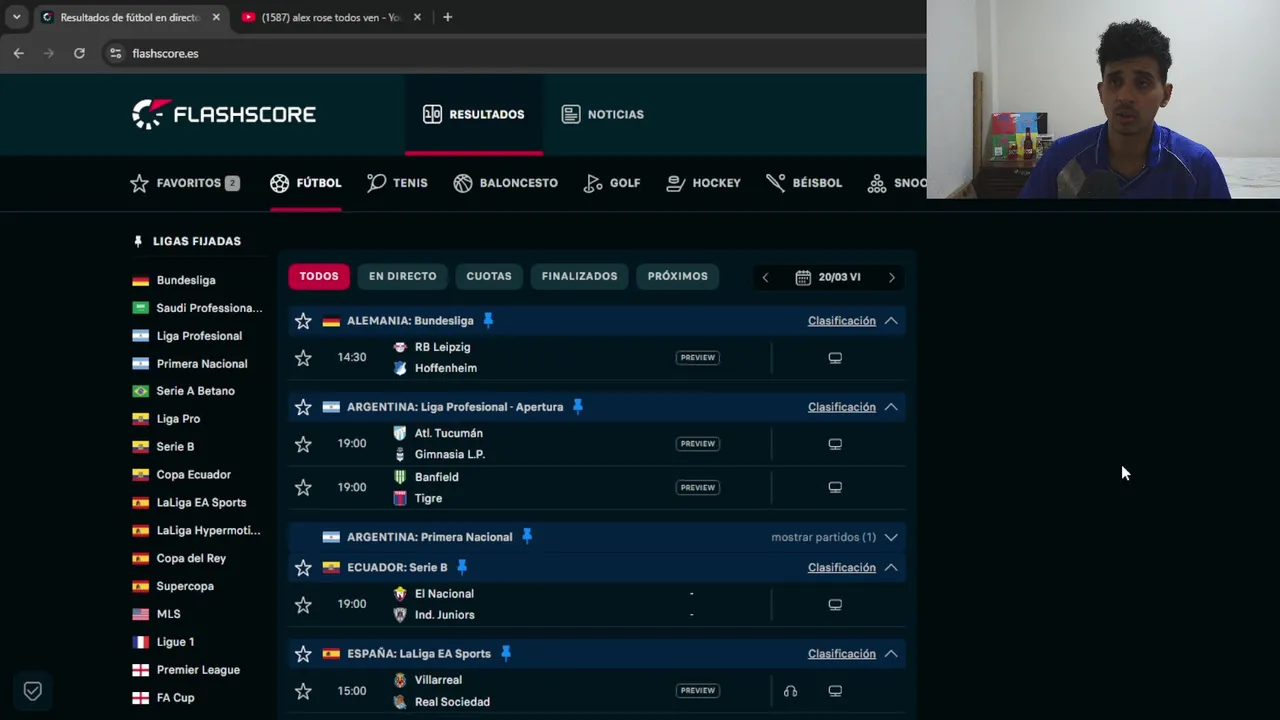Go to next day arrow
This screenshot has width=1280, height=720.
click(892, 277)
